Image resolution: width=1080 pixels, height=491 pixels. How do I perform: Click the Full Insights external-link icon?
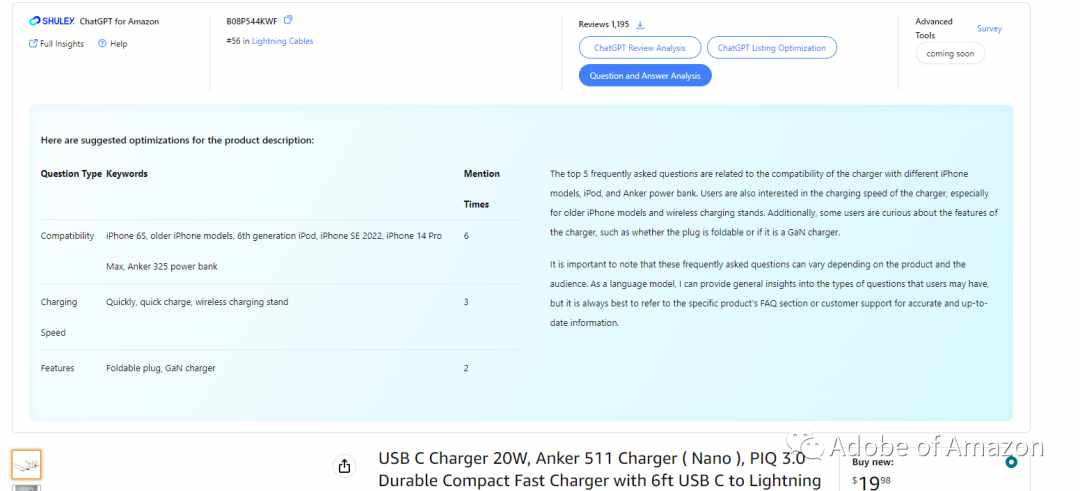pos(33,43)
